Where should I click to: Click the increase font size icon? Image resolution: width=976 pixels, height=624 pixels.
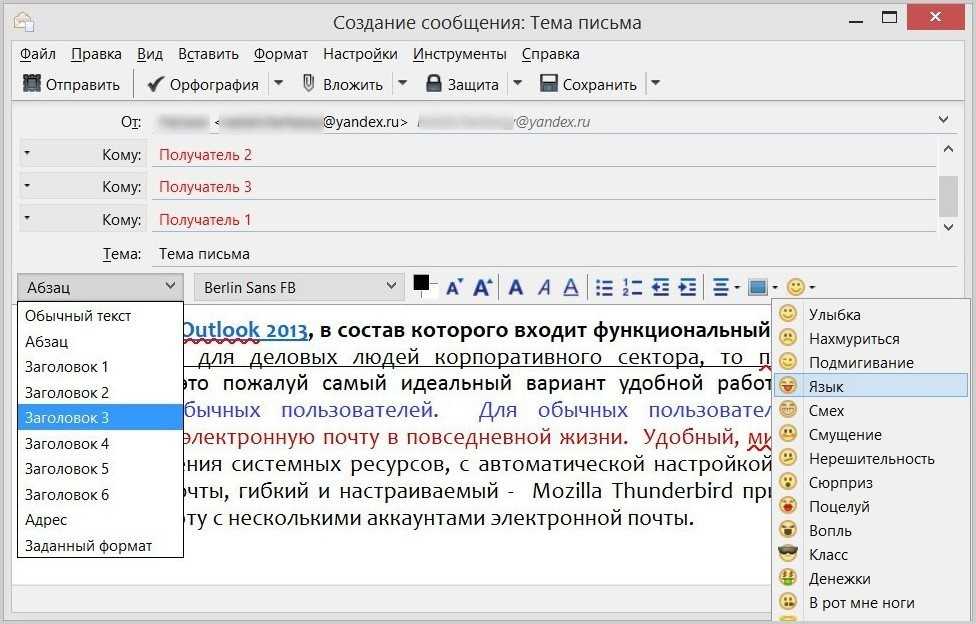[482, 288]
